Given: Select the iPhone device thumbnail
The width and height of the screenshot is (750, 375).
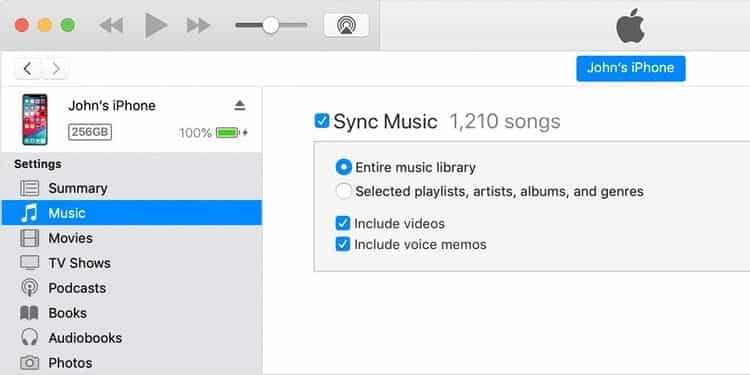Looking at the screenshot, I should click(35, 119).
